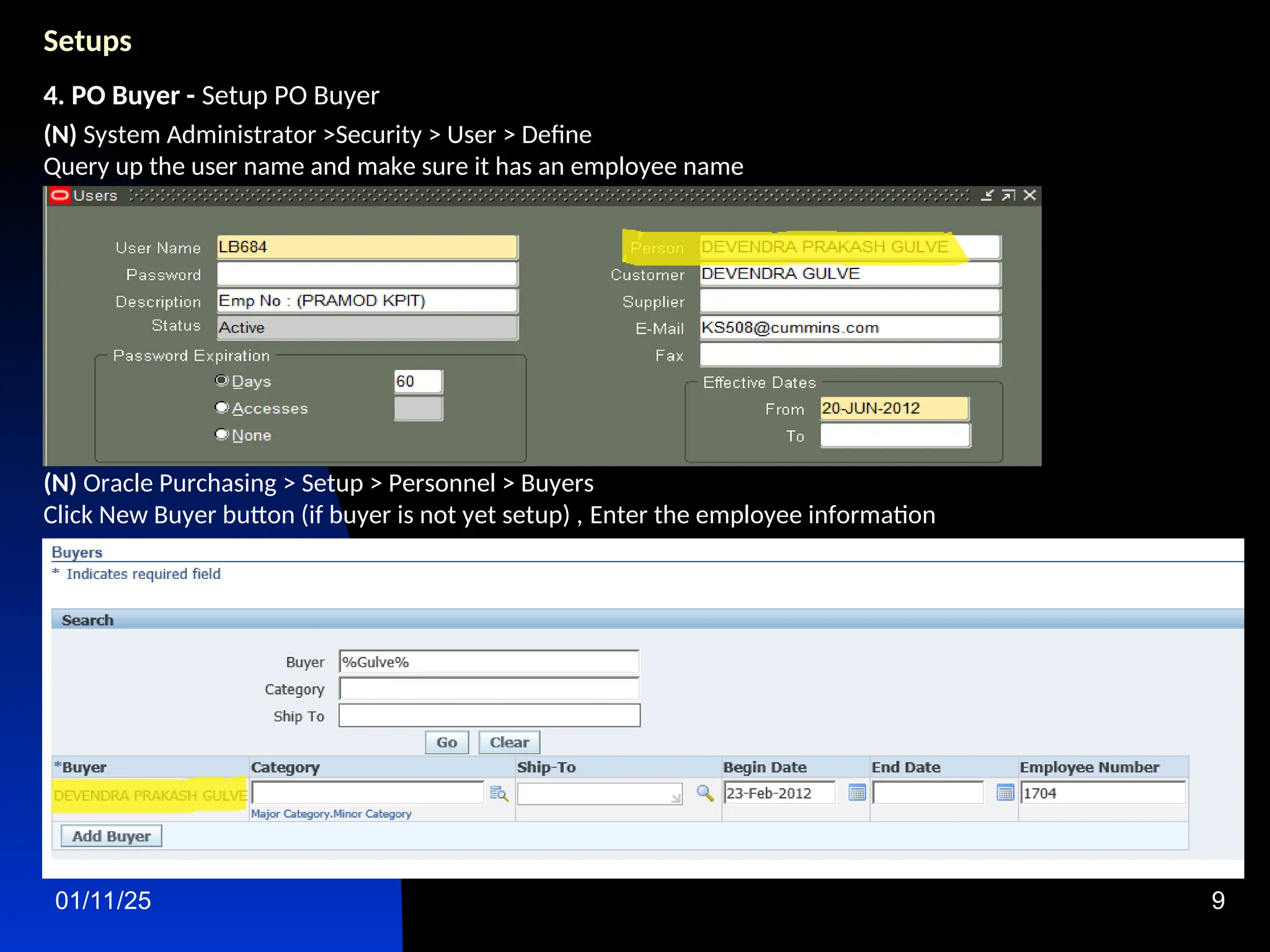Image resolution: width=1270 pixels, height=952 pixels.
Task: Click the User Name field LB684
Action: pos(368,247)
